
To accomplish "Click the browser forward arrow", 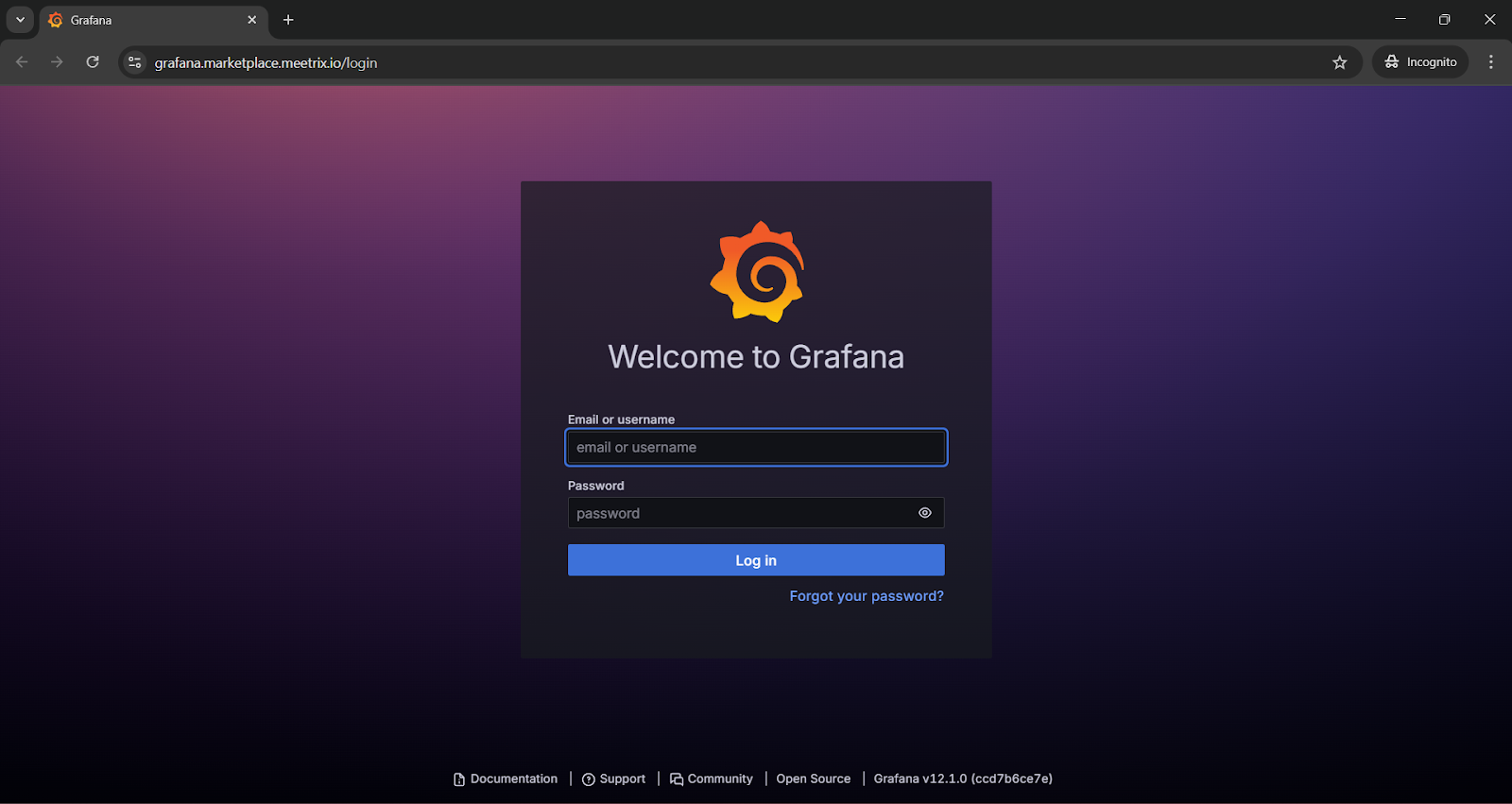I will pos(57,62).
